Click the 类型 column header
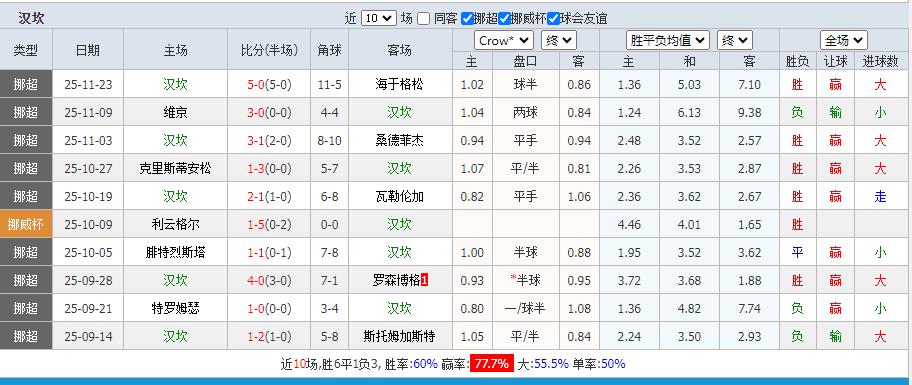Viewport: 912px width, 385px height. [26, 50]
